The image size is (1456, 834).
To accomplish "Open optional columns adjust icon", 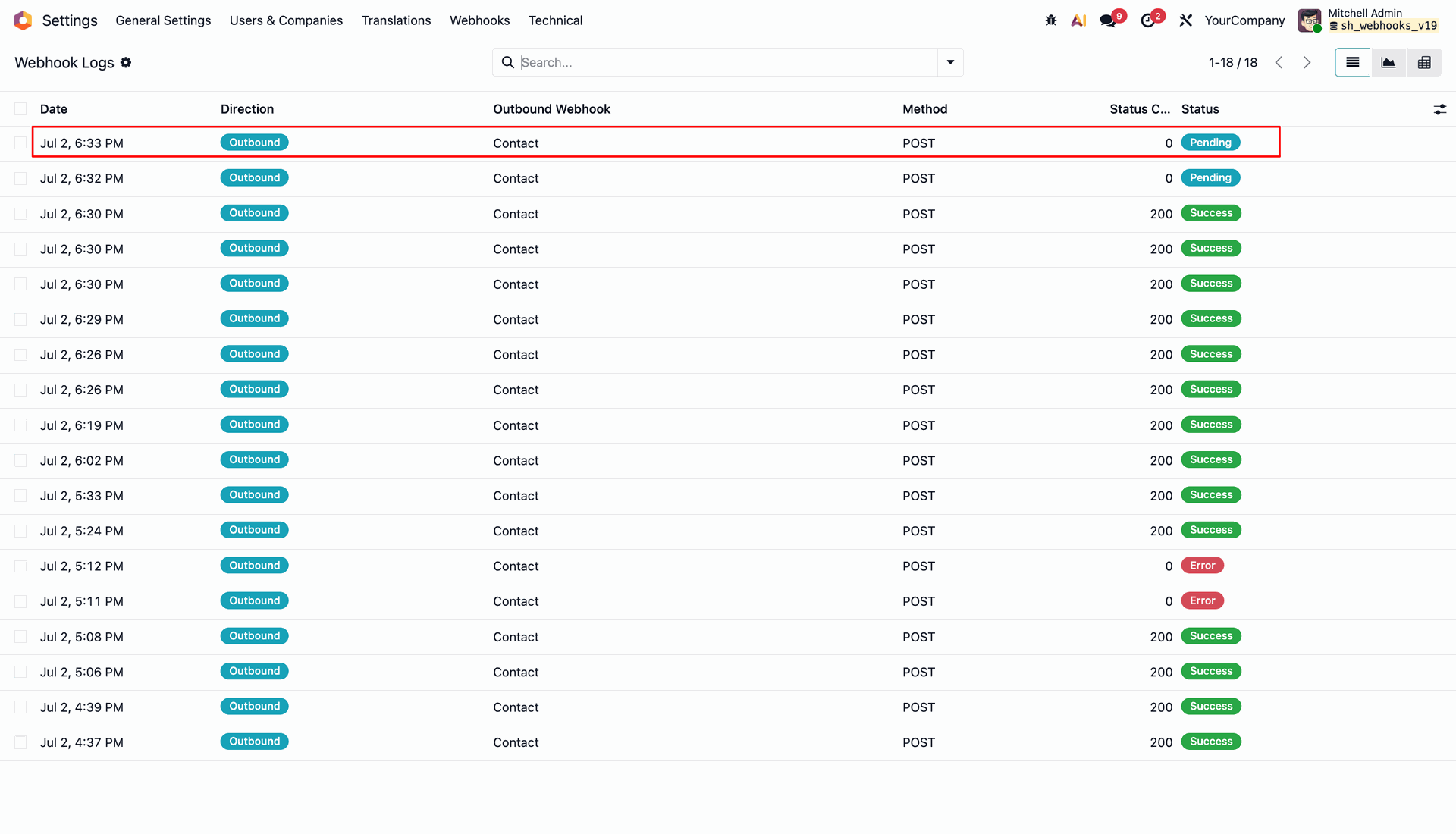I will point(1440,109).
